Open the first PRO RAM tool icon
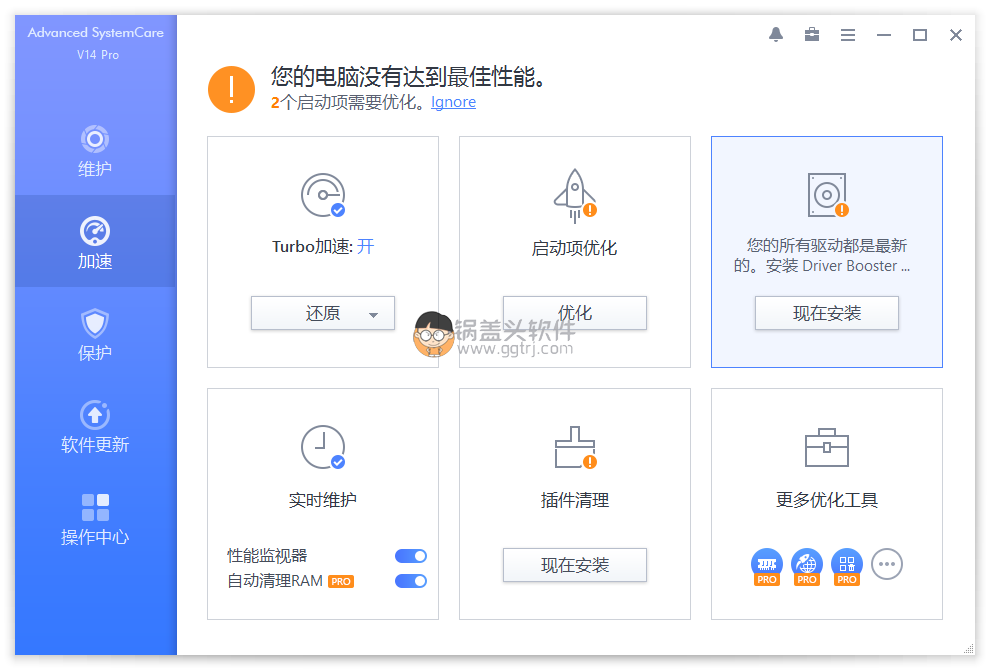The width and height of the screenshot is (990, 670). click(x=766, y=566)
